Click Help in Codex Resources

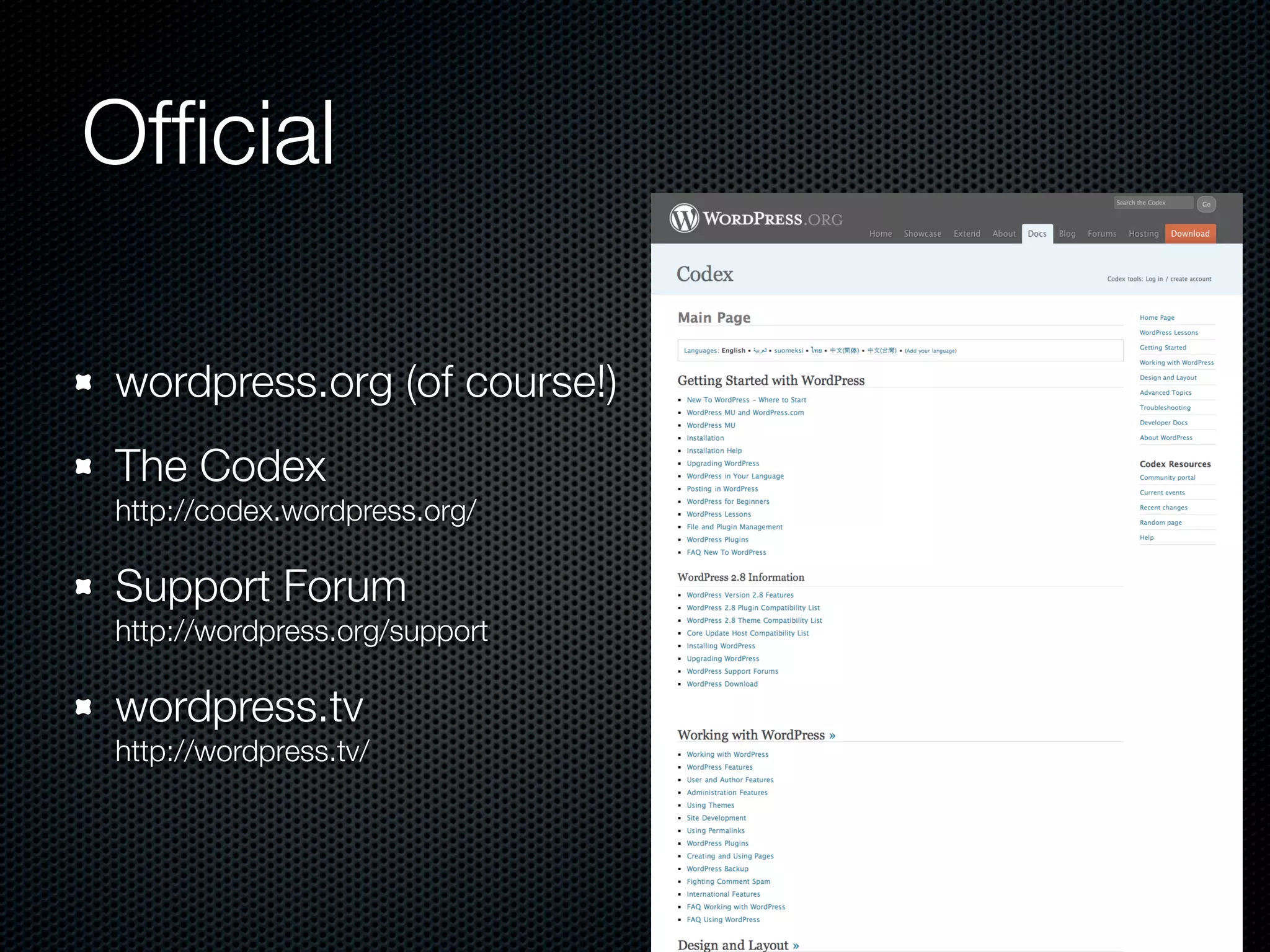point(1147,537)
